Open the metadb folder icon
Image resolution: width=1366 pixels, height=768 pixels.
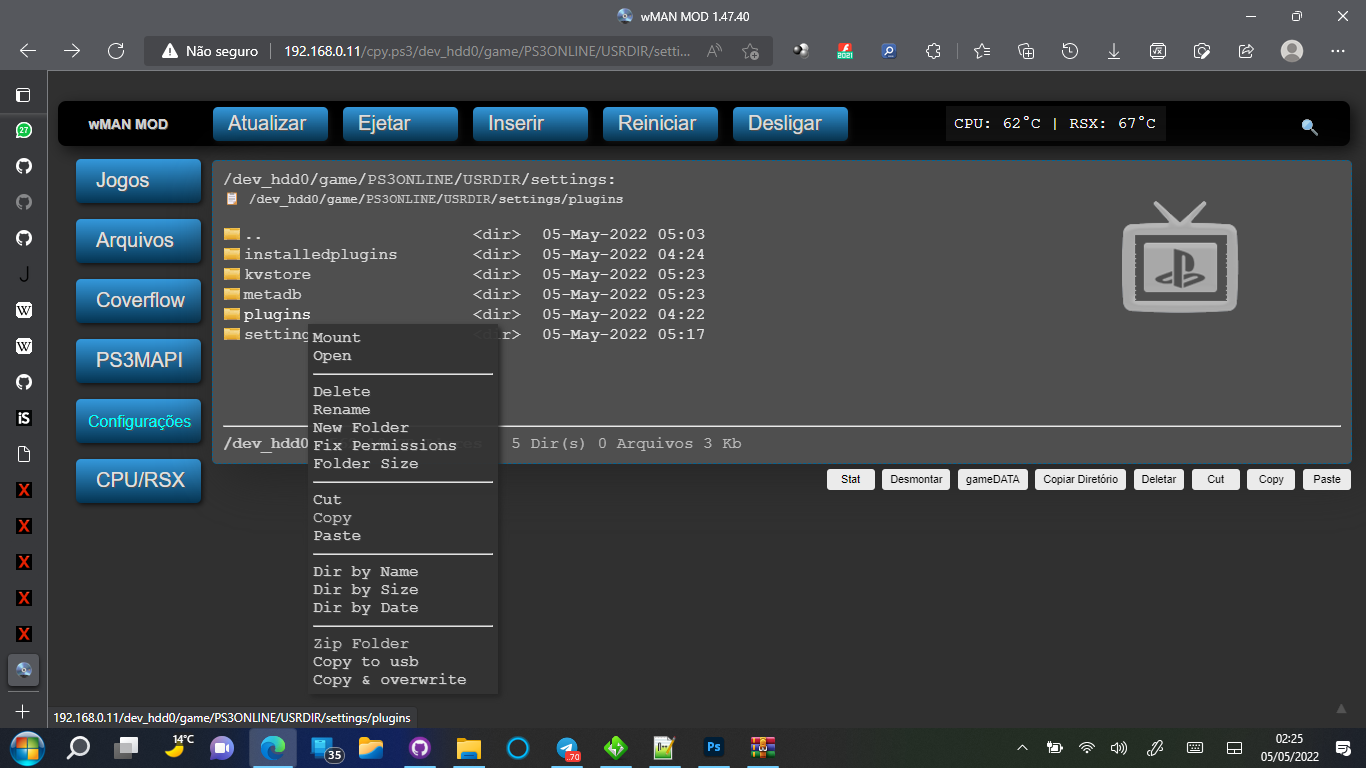point(233,294)
